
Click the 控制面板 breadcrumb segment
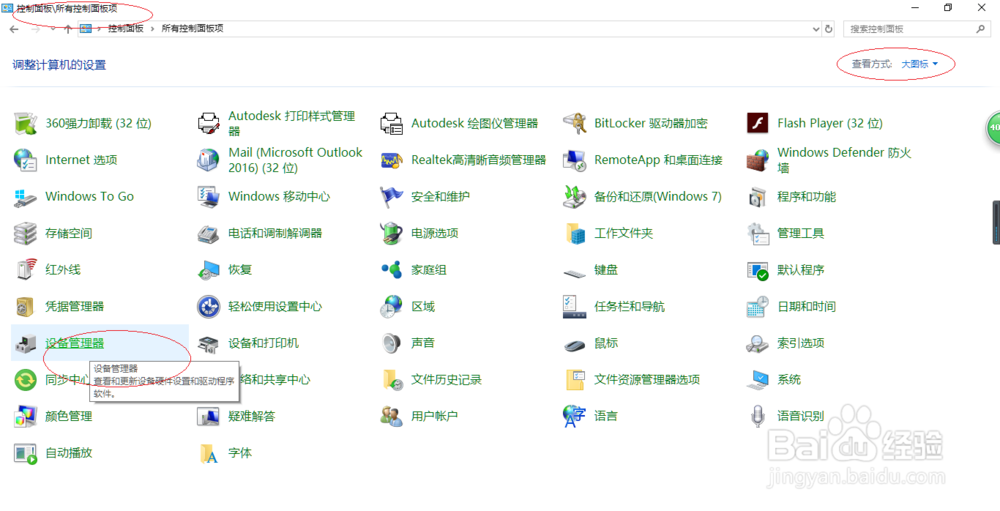click(x=126, y=29)
